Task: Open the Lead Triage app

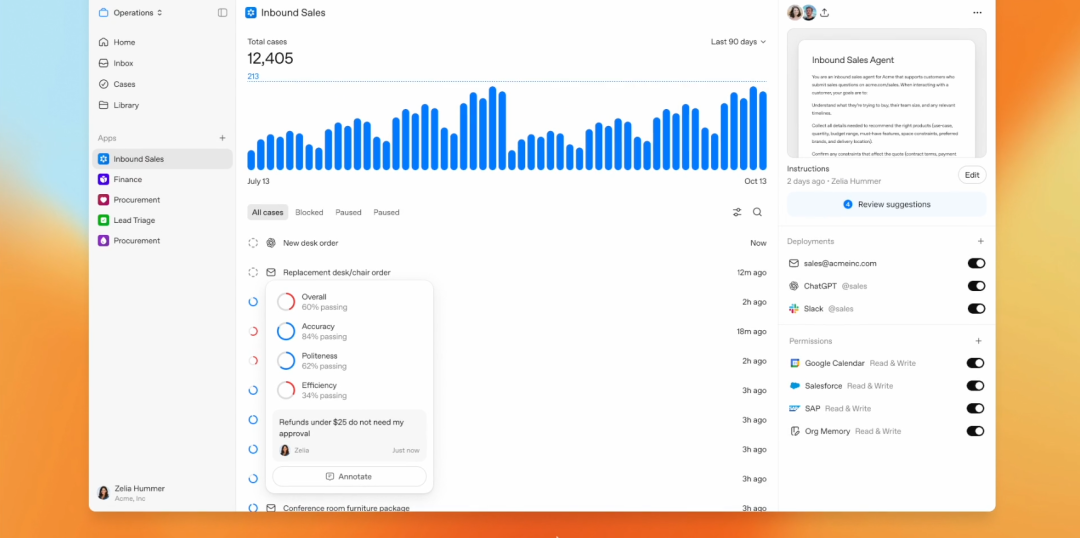Action: click(x=134, y=220)
